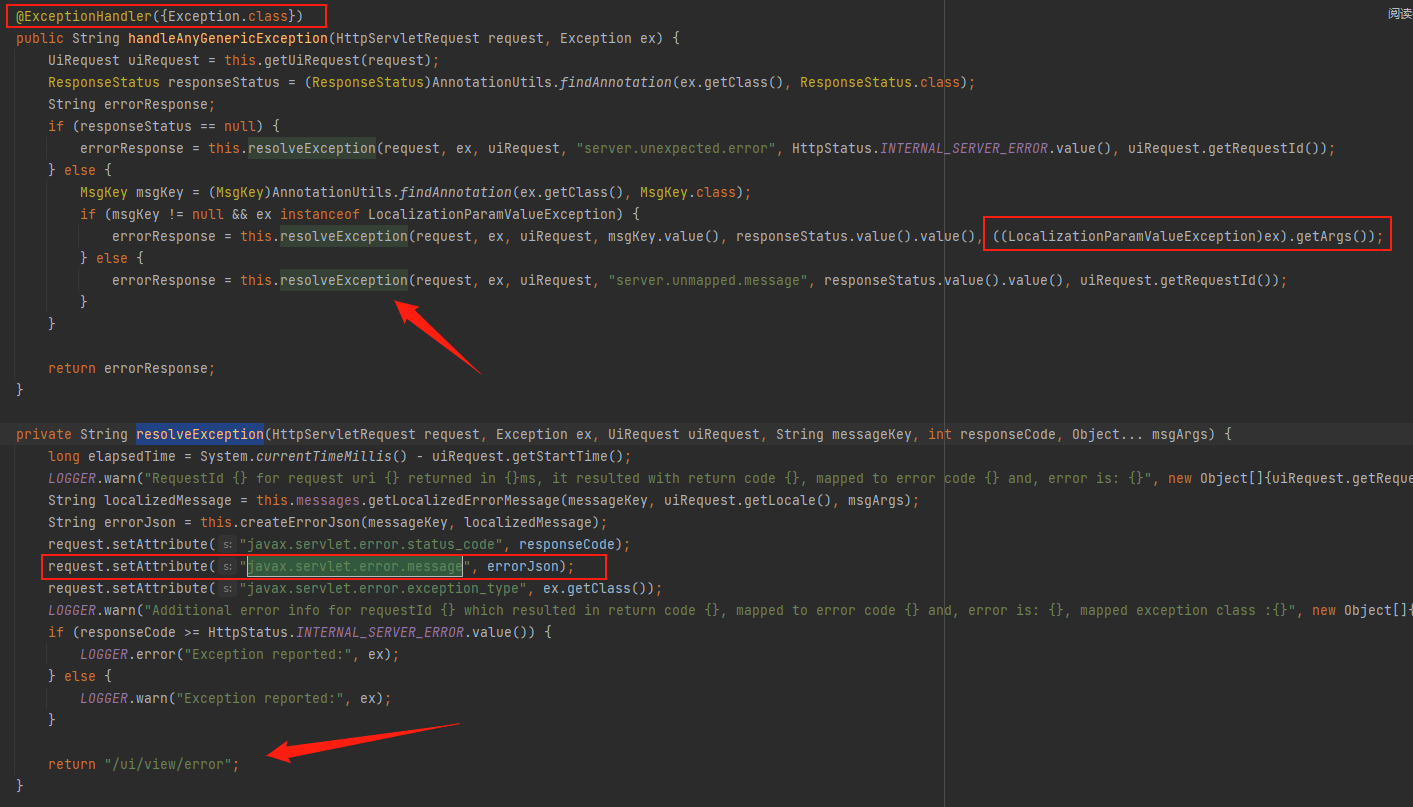Click the ResponseStatus.class argument
Image resolution: width=1413 pixels, height=807 pixels.
(880, 82)
